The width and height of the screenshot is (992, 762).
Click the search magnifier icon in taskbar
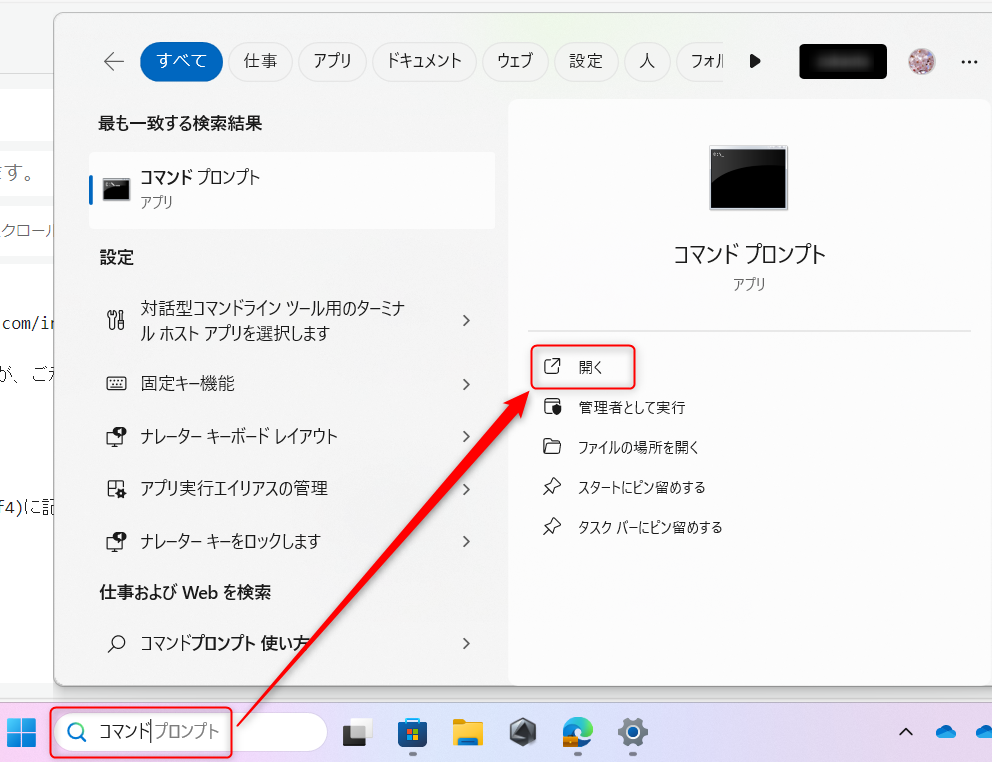click(x=77, y=732)
